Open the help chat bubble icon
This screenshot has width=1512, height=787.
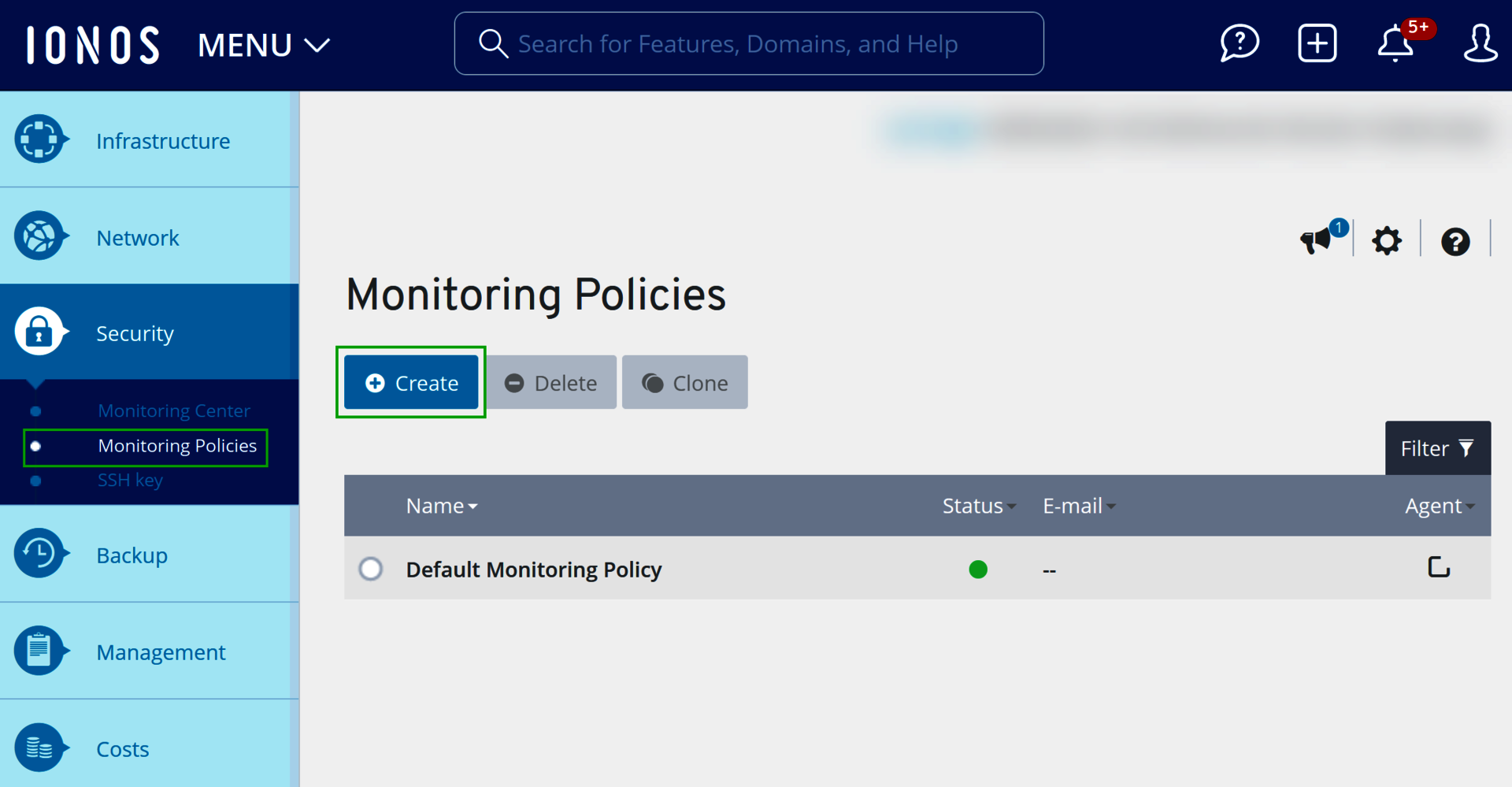1239,43
